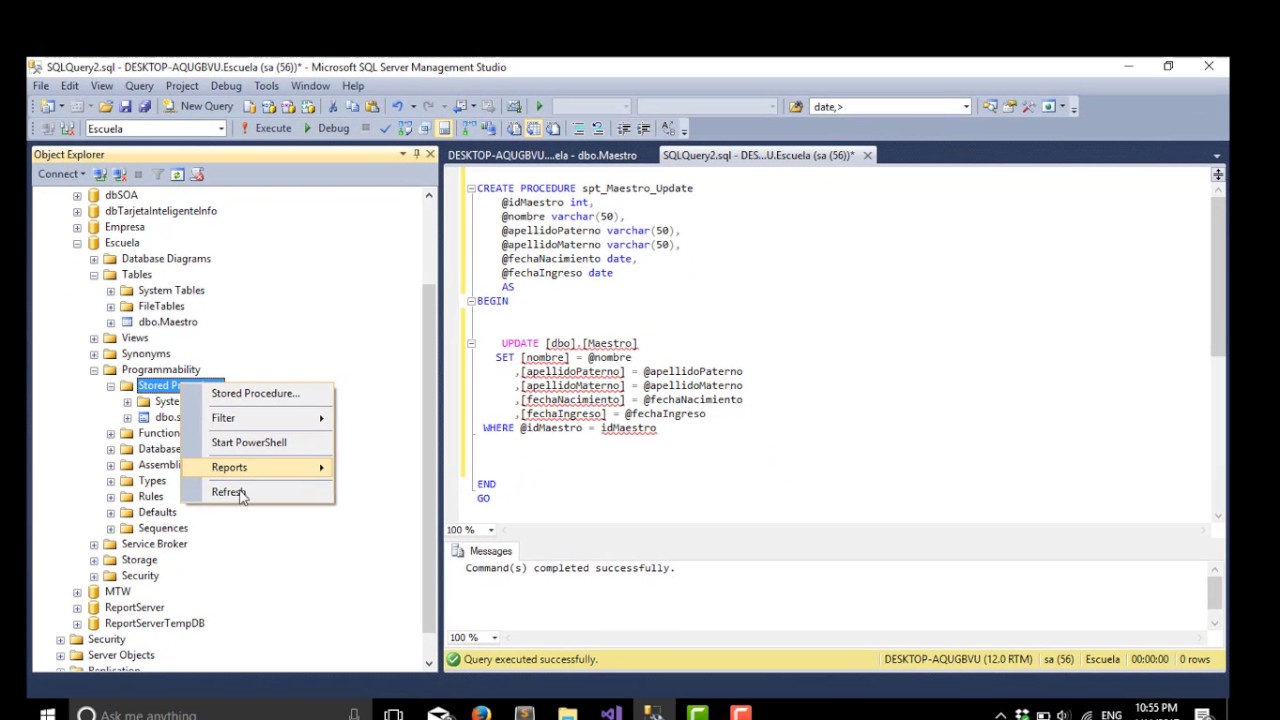Collapse the BEGIN block outline toggle
Image resolution: width=1280 pixels, height=720 pixels.
[471, 301]
